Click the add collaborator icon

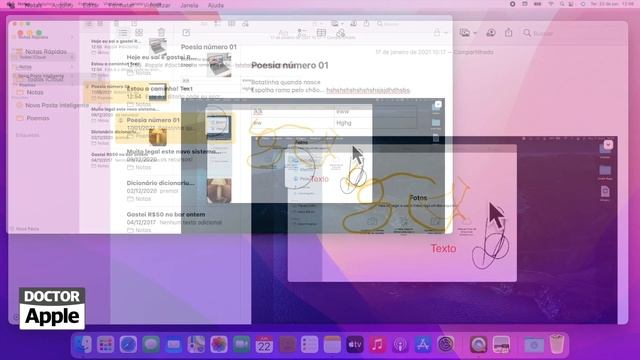pyautogui.click(x=491, y=33)
